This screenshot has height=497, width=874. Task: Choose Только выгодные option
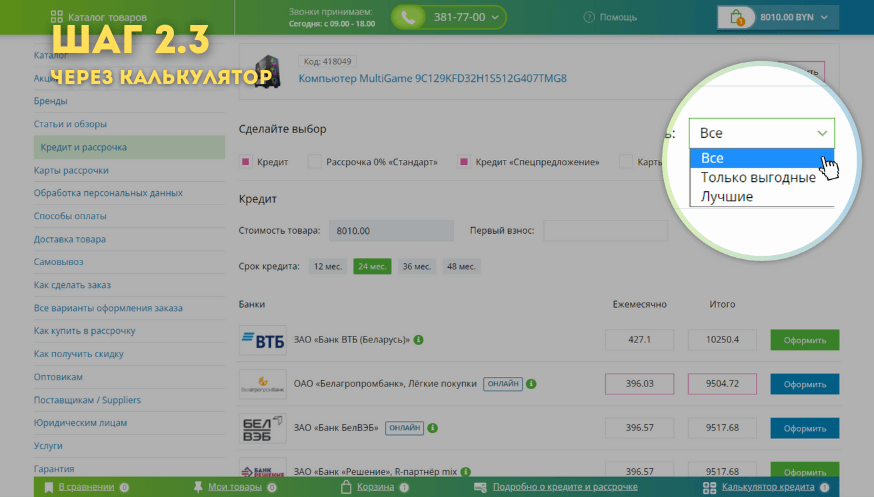coord(761,177)
